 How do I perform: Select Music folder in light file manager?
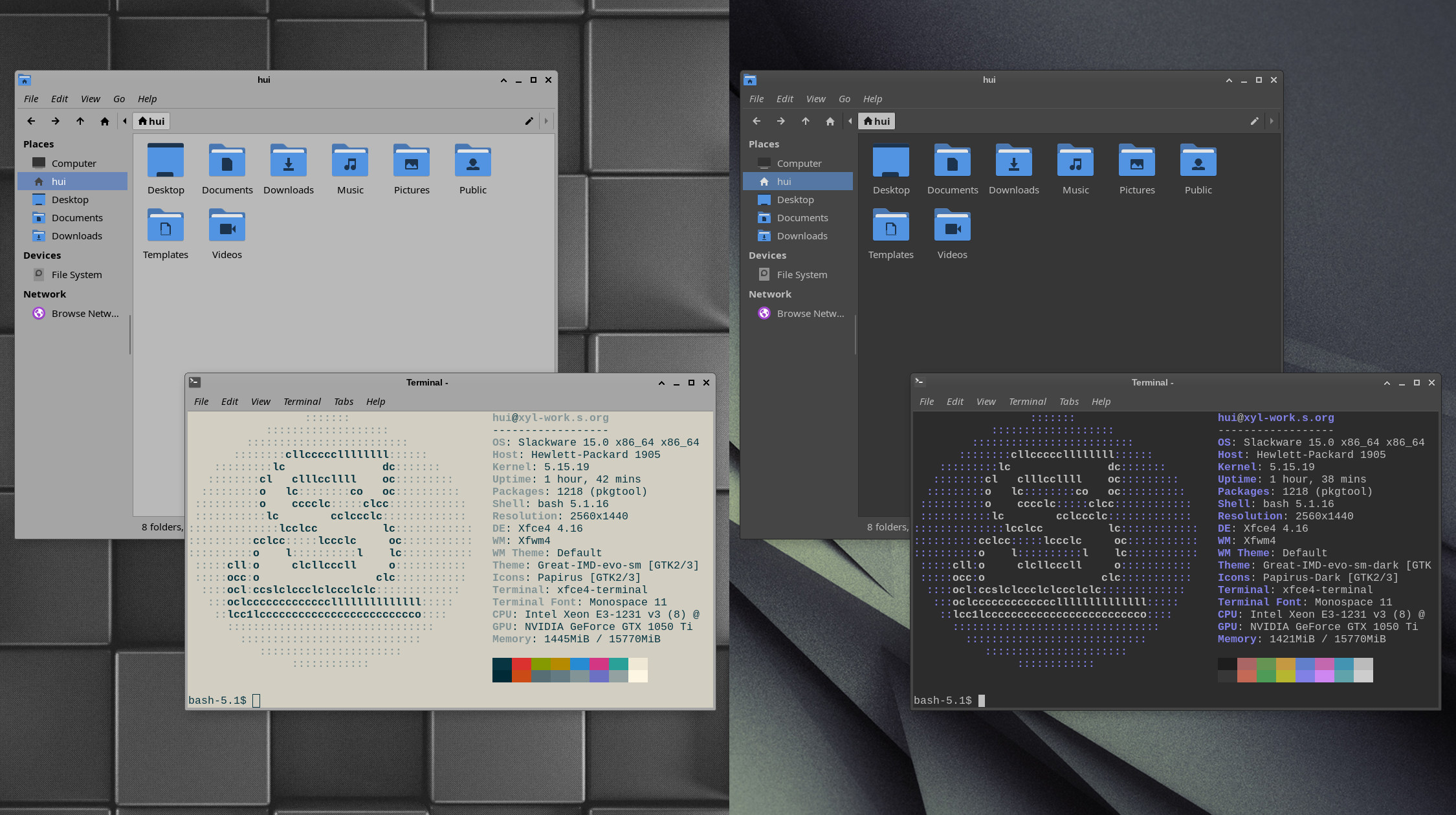(x=350, y=169)
